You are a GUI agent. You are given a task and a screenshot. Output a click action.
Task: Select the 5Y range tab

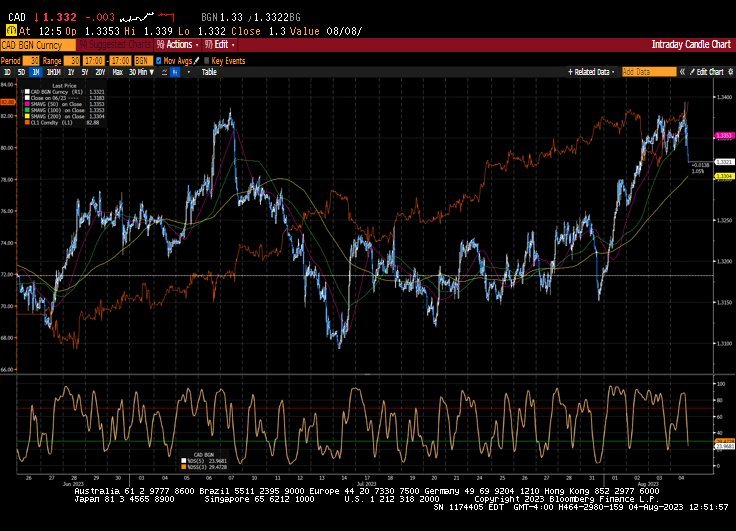pyautogui.click(x=85, y=72)
